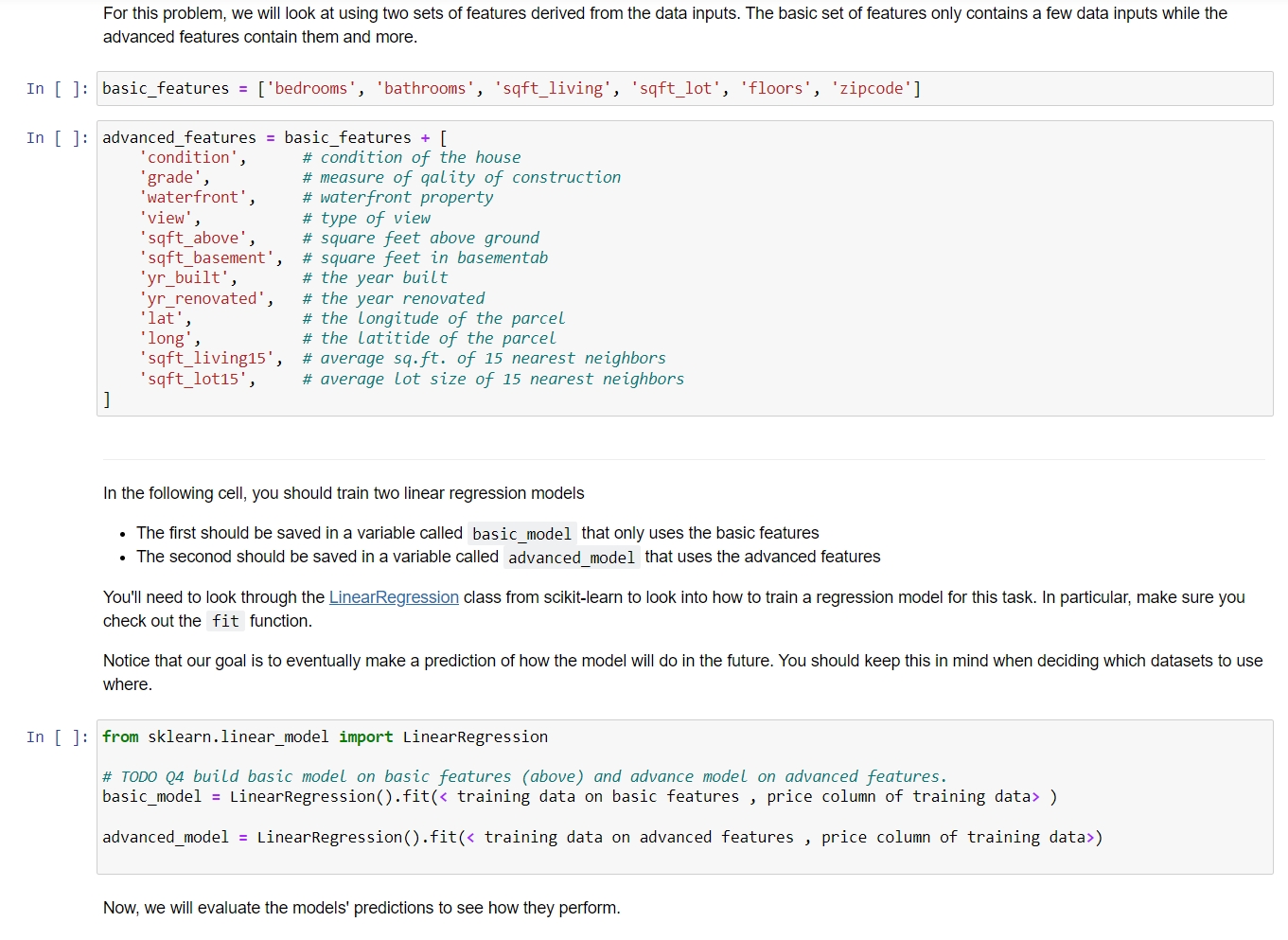This screenshot has height=940, width=1288.
Task: Click the In [ ] prompt beside basic_features
Action: pos(56,88)
